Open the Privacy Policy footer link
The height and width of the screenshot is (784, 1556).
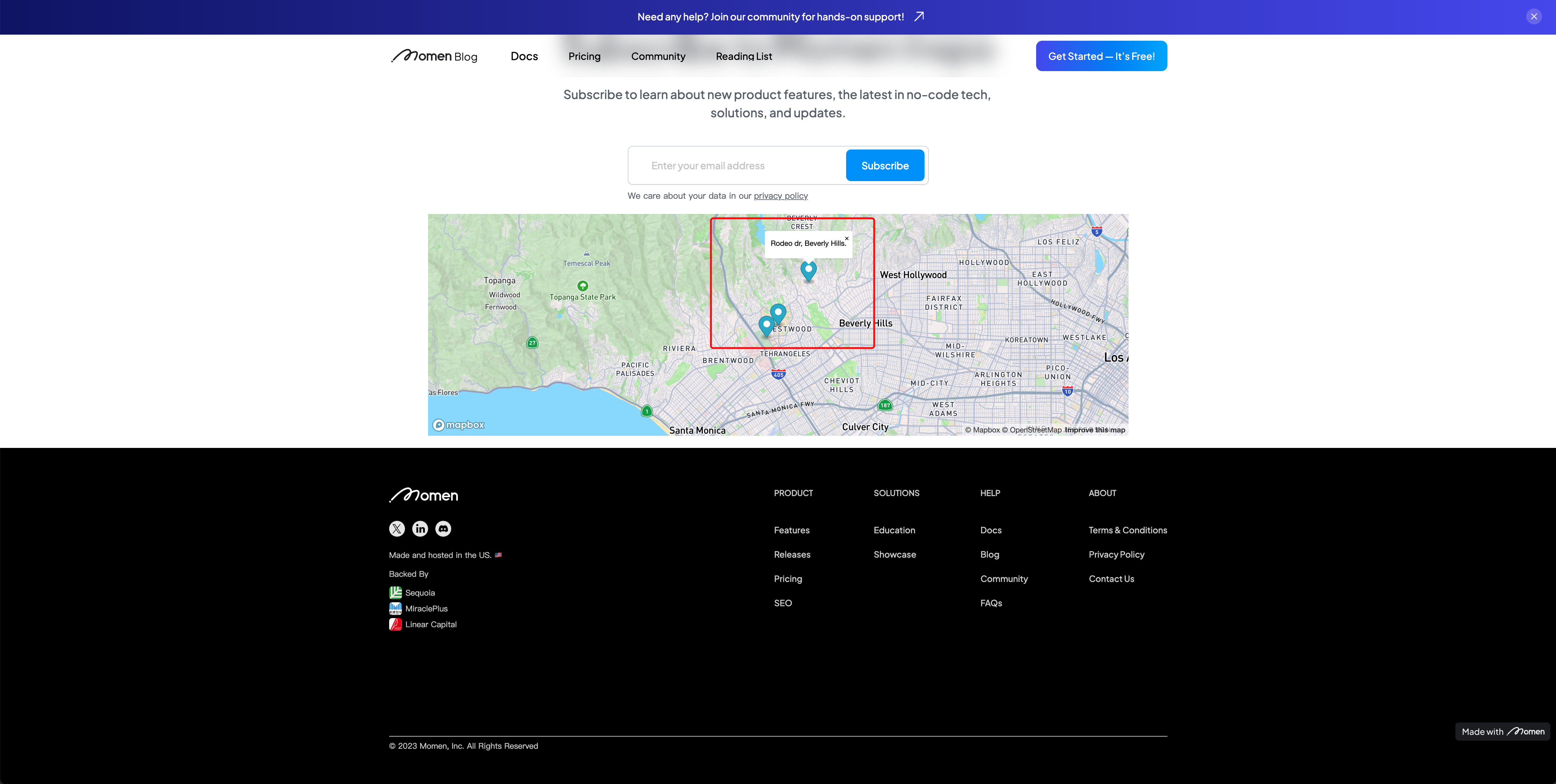pos(1116,555)
